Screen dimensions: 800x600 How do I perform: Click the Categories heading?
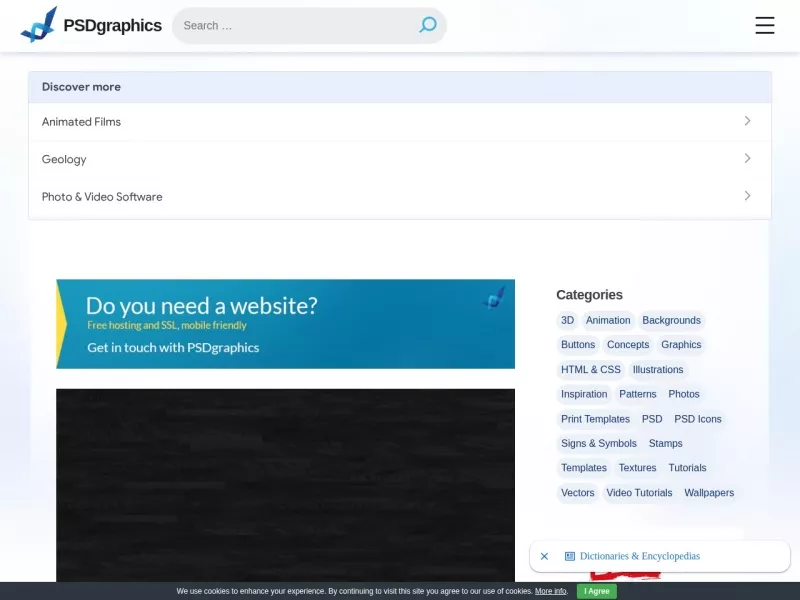[589, 295]
